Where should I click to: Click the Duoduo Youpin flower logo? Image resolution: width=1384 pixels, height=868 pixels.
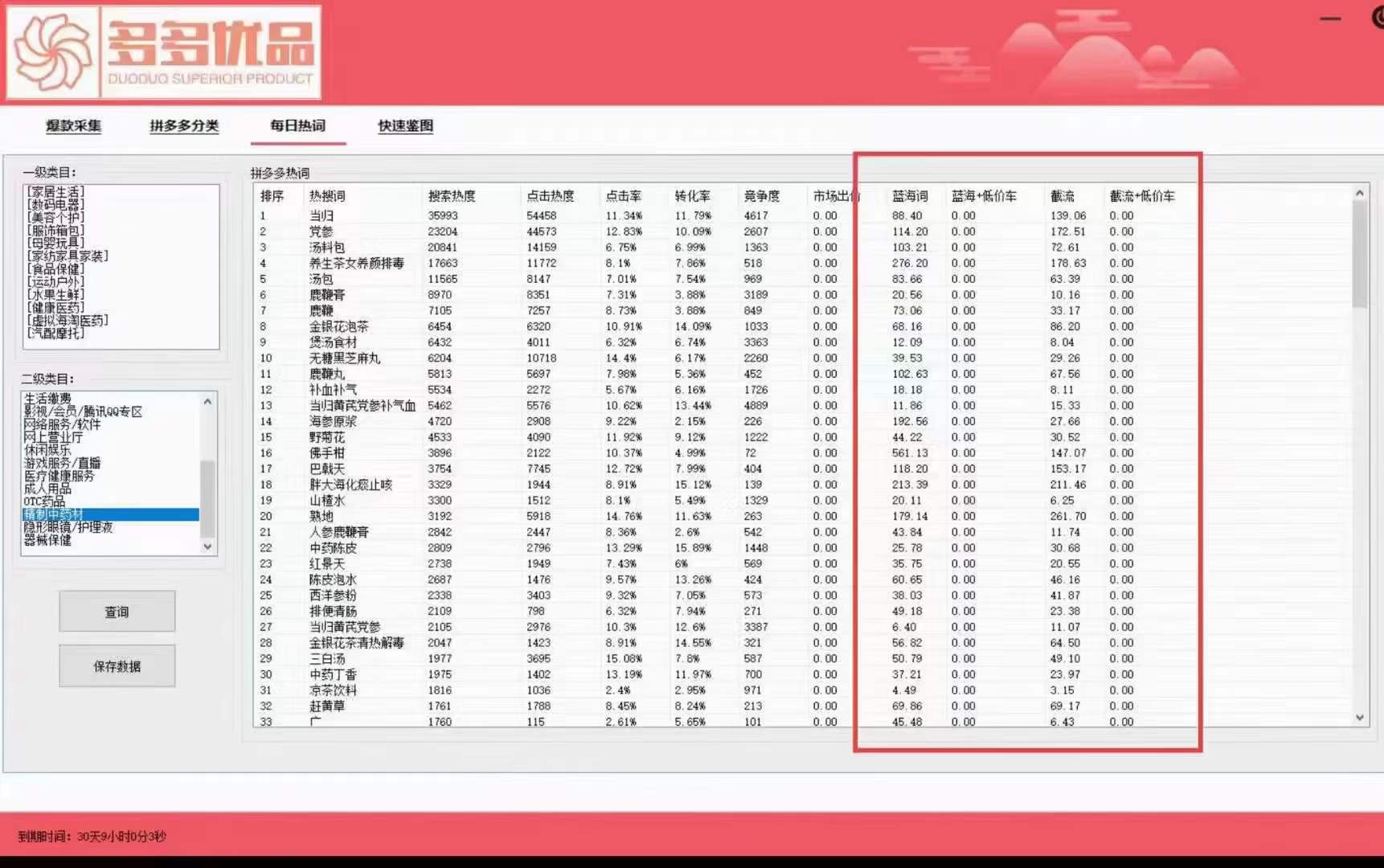[53, 52]
